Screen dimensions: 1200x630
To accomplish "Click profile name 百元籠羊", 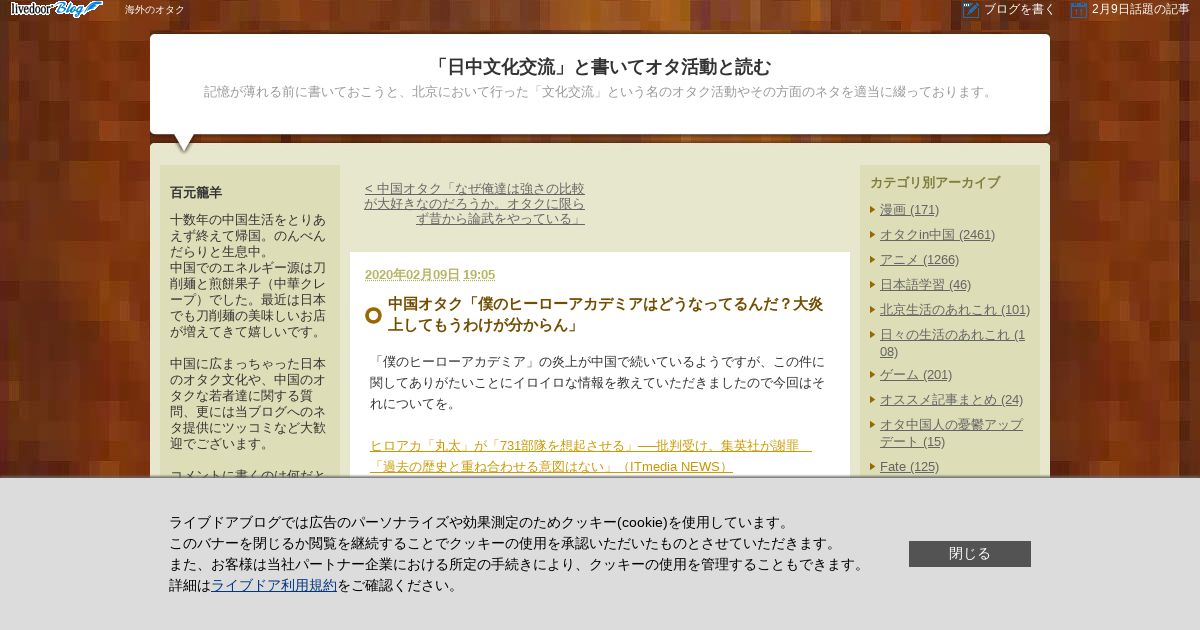I will coord(196,192).
